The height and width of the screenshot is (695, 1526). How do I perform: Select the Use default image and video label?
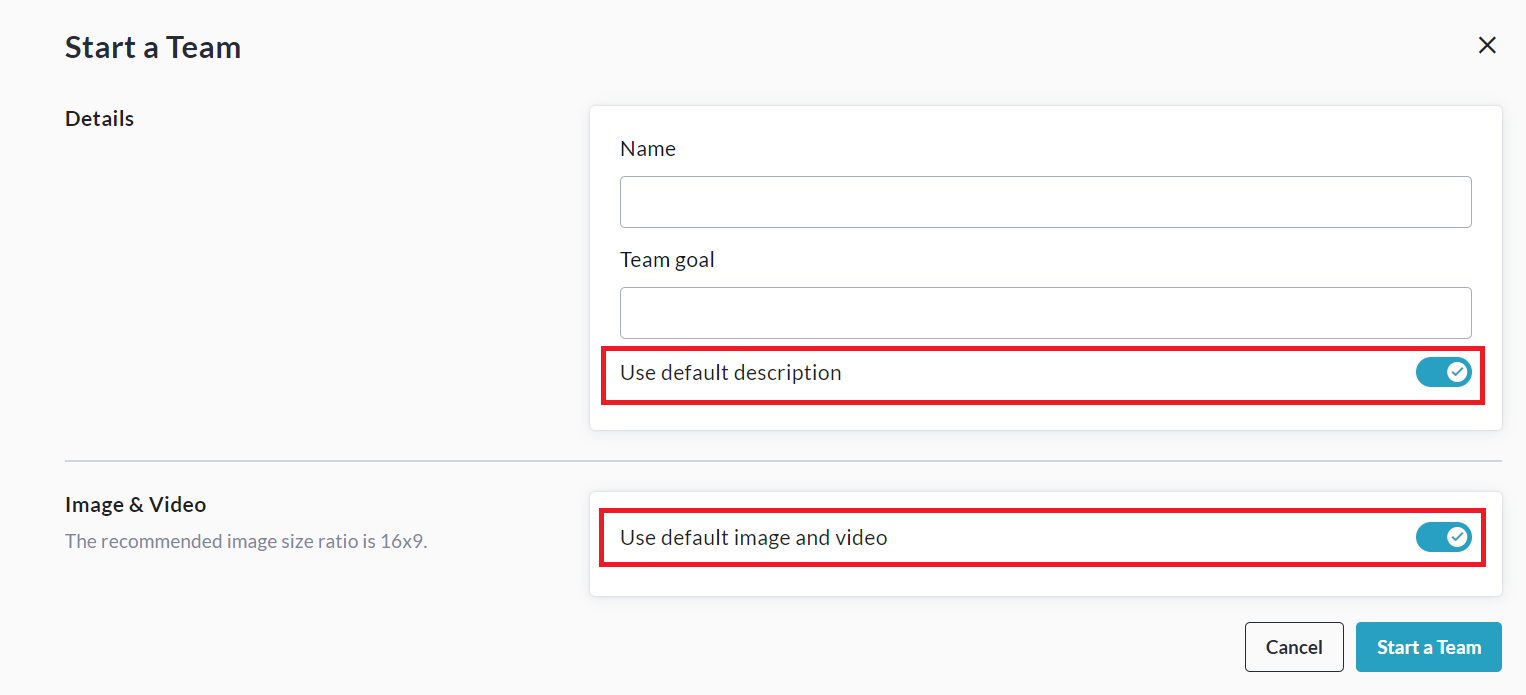753,538
